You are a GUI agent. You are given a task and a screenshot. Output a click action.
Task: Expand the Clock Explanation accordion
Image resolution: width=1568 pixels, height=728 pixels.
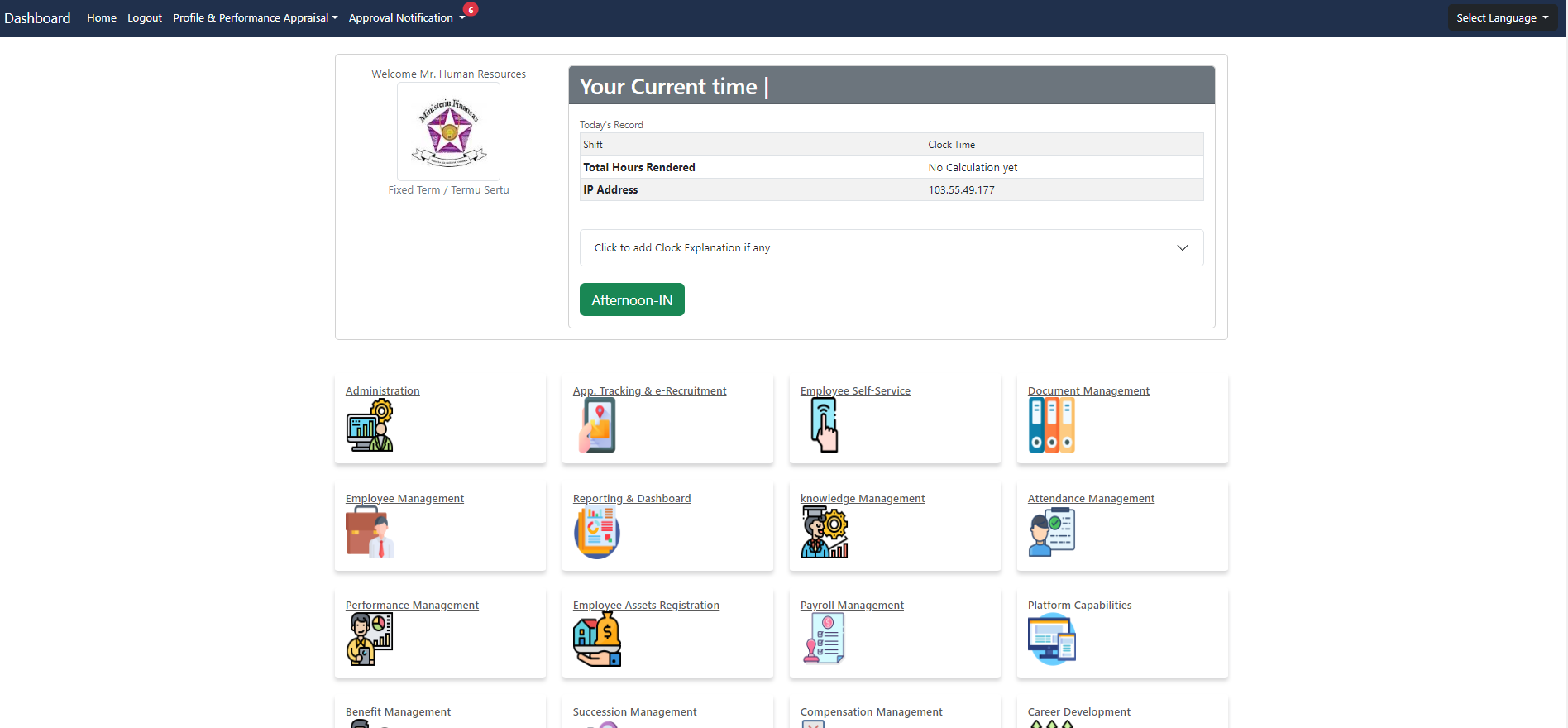pyautogui.click(x=892, y=247)
